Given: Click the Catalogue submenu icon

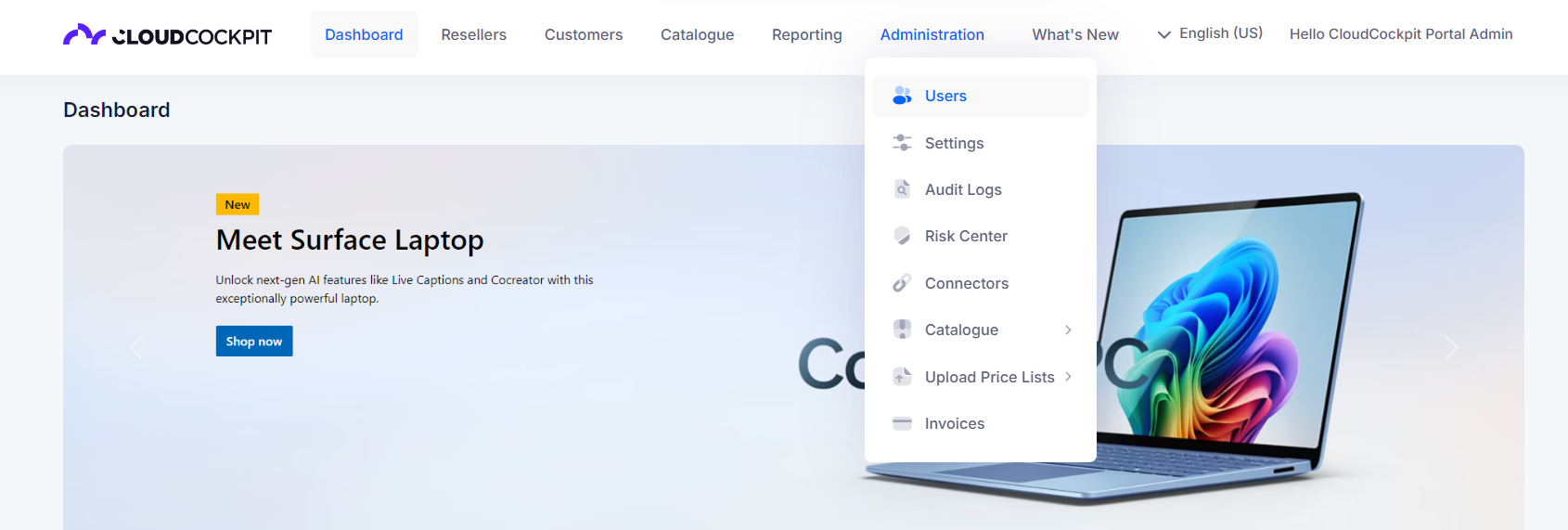Looking at the screenshot, I should (902, 330).
